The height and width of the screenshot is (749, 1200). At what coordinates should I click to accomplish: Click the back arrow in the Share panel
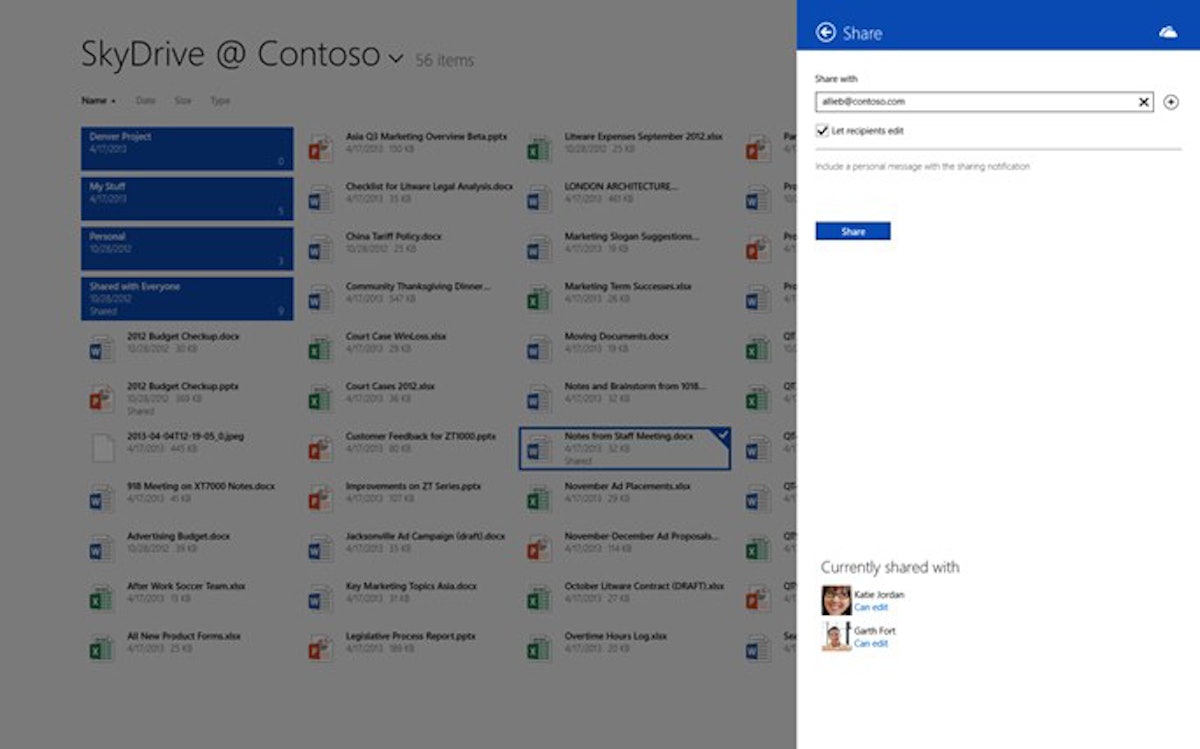pyautogui.click(x=826, y=32)
